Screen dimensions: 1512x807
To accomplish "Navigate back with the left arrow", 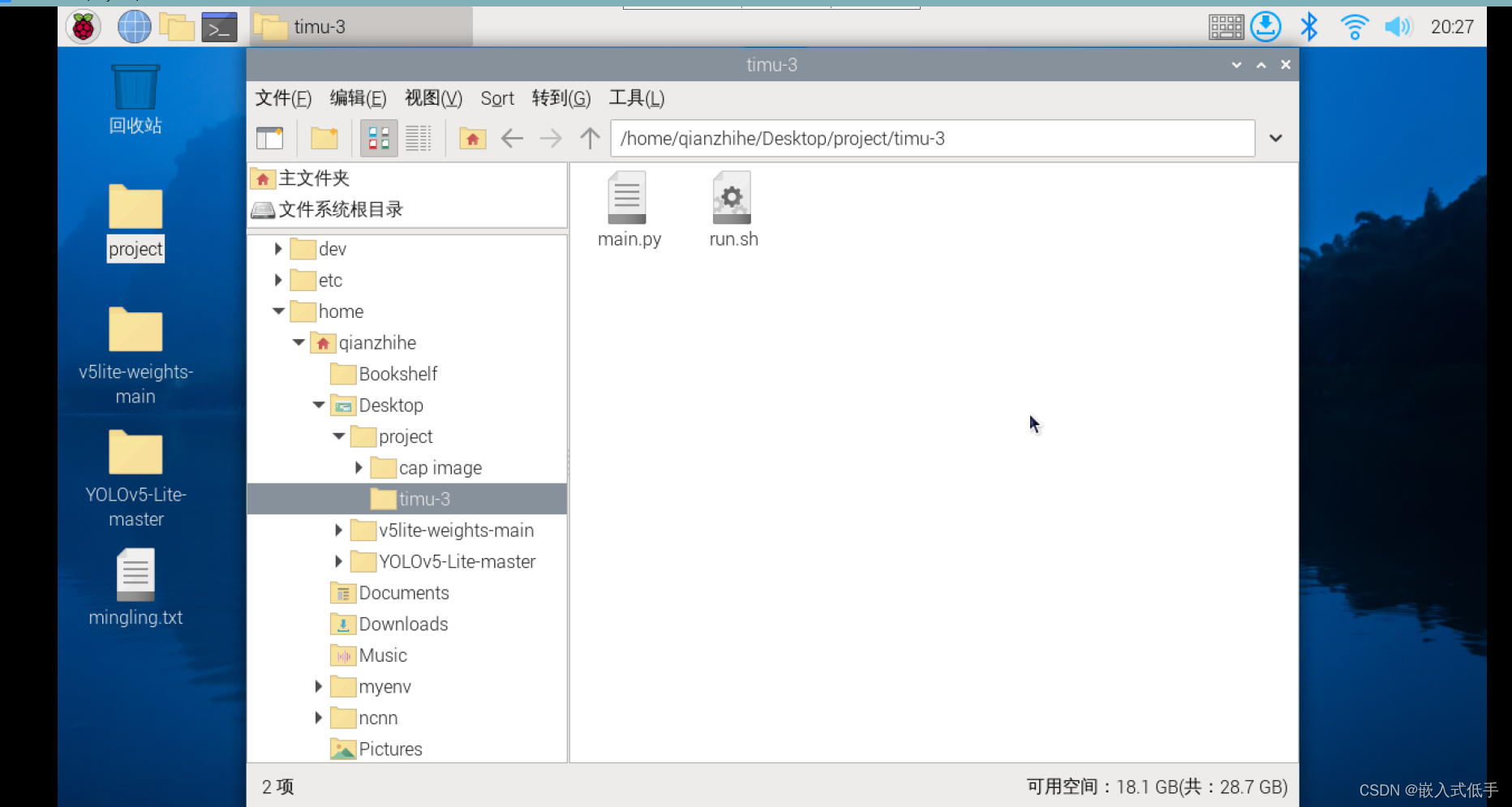I will pyautogui.click(x=512, y=138).
